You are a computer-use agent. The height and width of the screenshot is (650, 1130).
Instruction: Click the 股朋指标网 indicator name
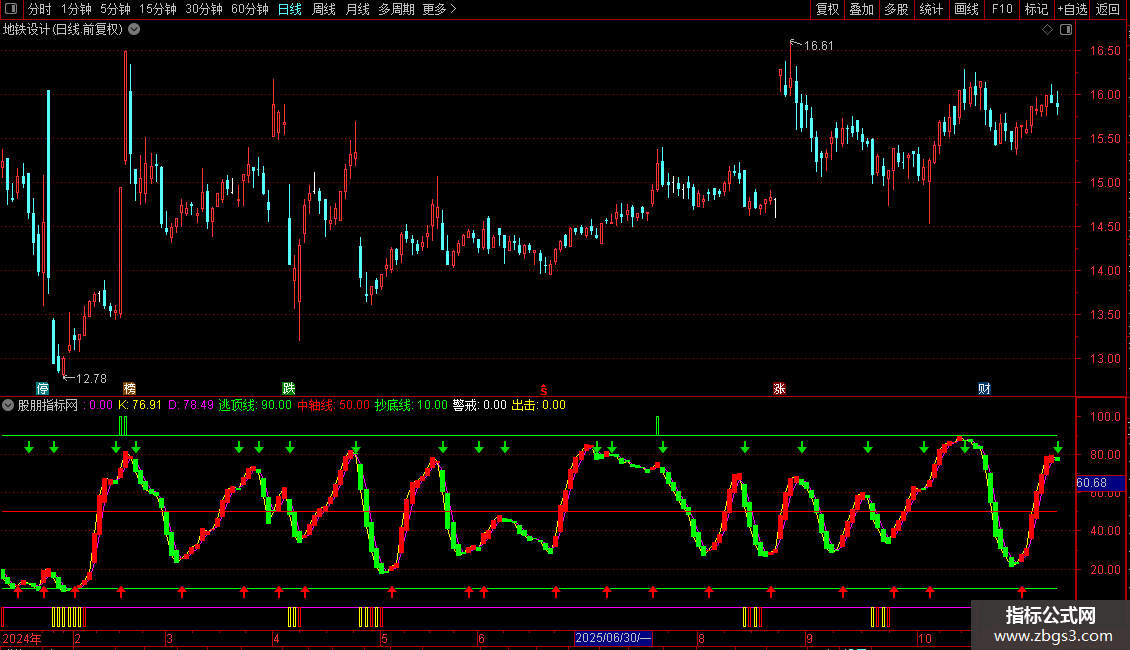click(x=48, y=405)
